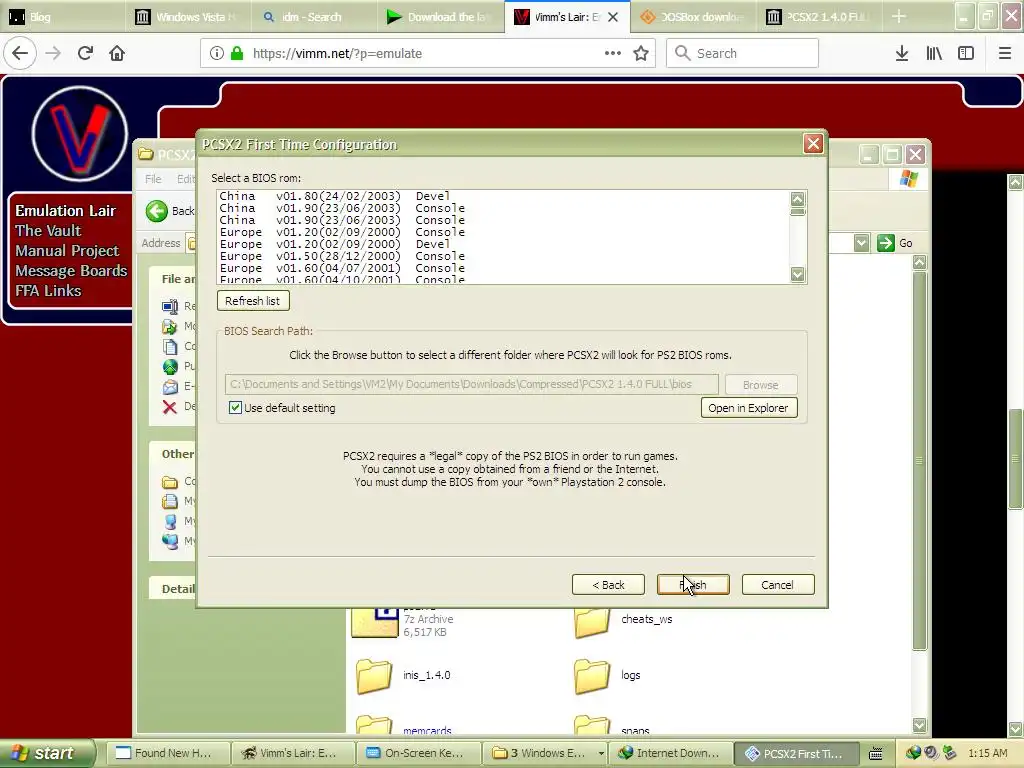The height and width of the screenshot is (768, 1024).
Task: Click the red X delete task icon
Action: pos(170,407)
